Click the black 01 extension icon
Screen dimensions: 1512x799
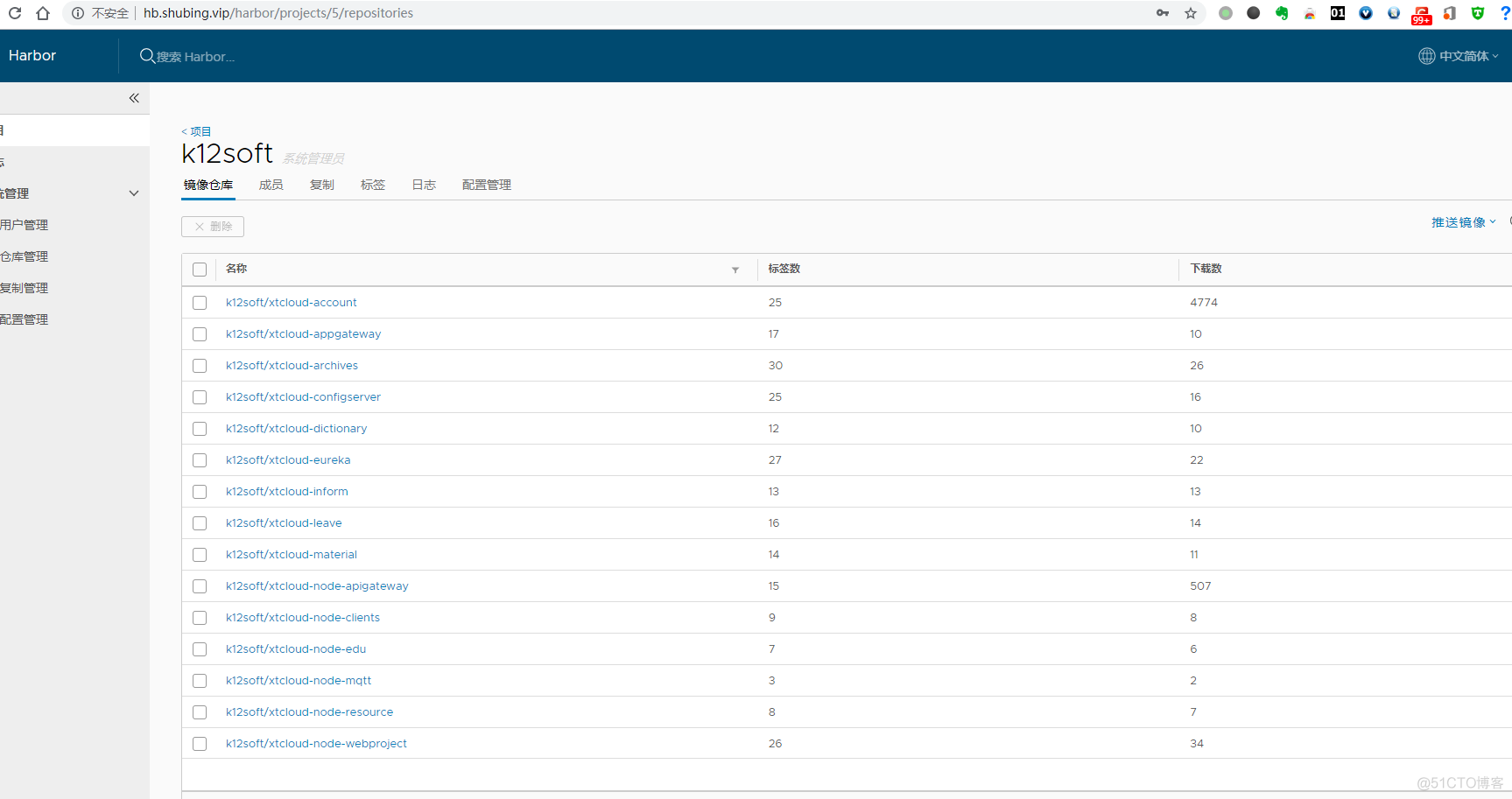point(1338,13)
